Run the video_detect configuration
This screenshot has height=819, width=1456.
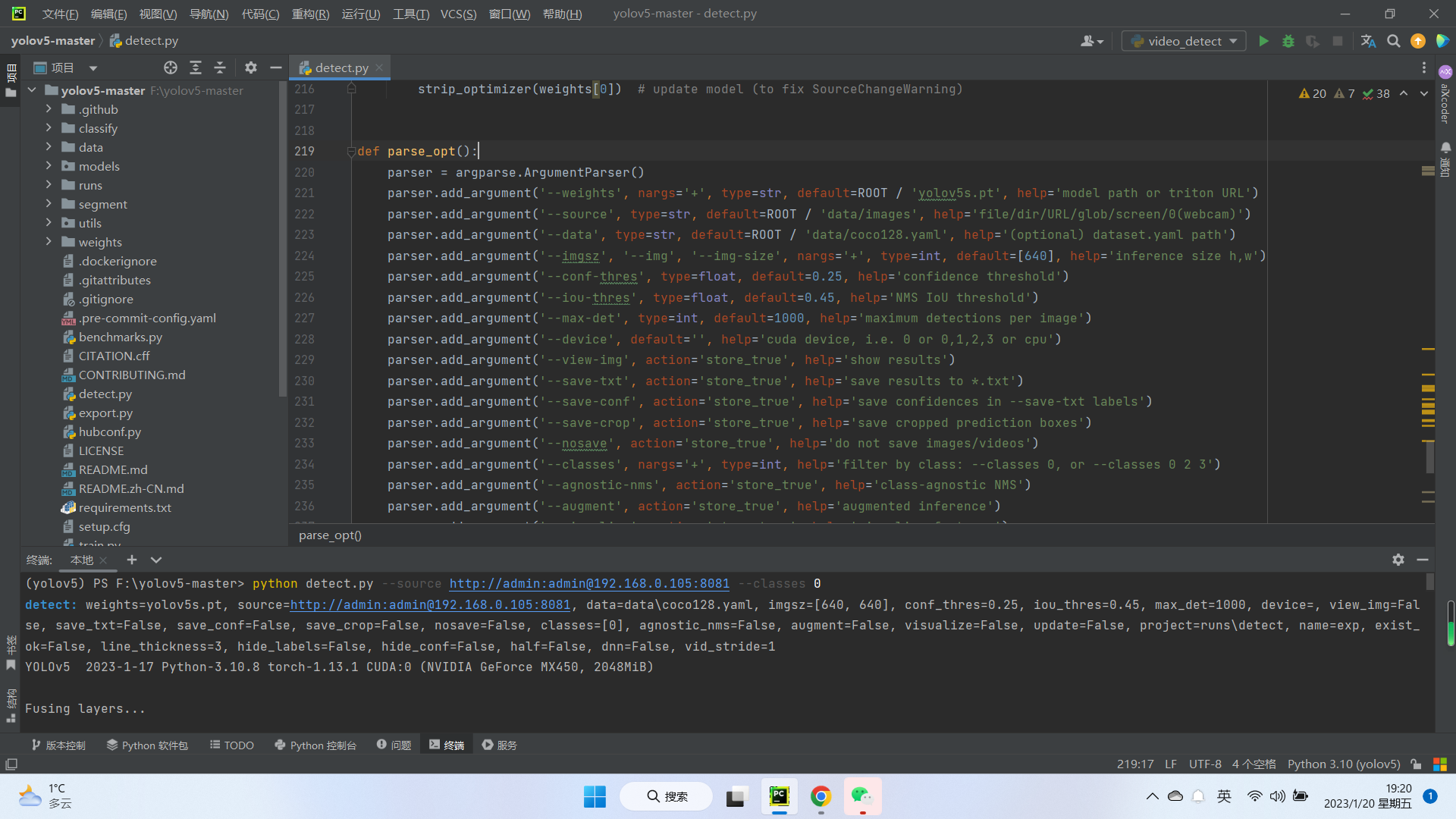pos(1263,41)
